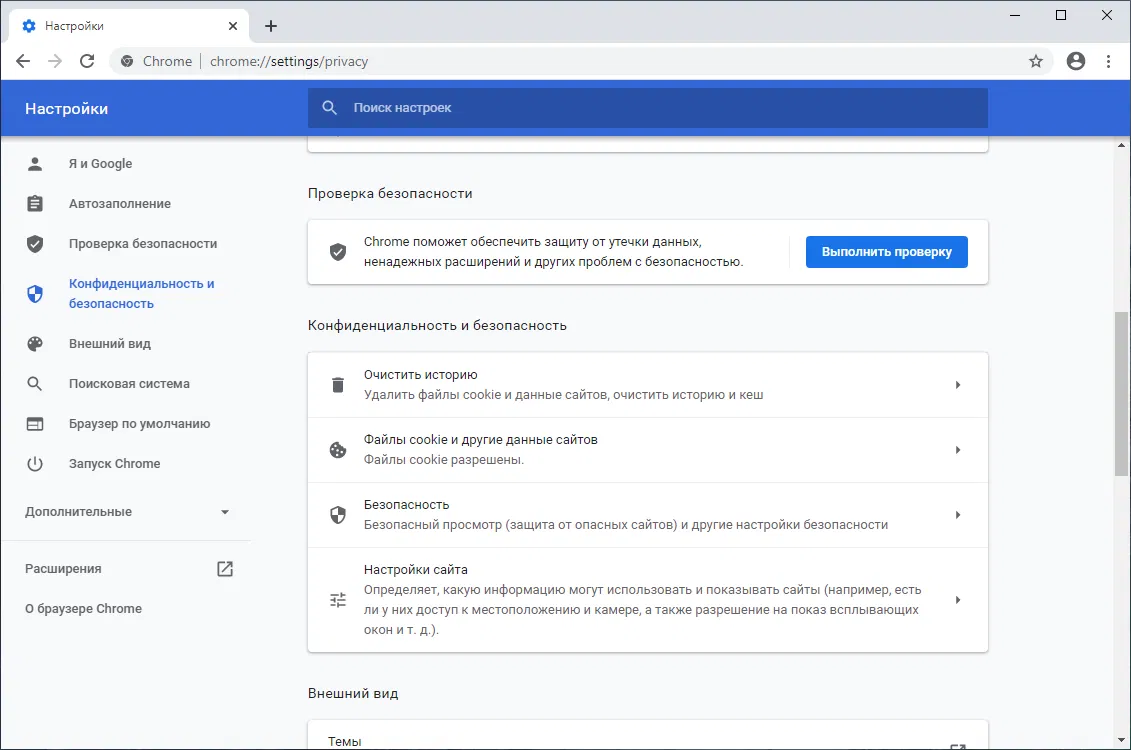The image size is (1131, 750).
Task: Click the magnifier icon for Поисковая система
Action: 35,384
